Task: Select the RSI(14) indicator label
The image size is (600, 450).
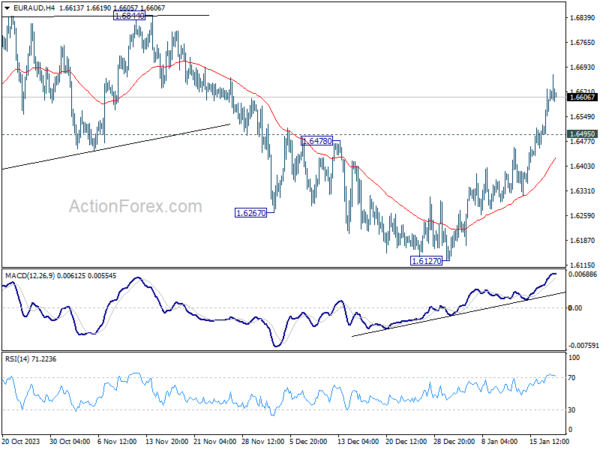Action: [16, 359]
